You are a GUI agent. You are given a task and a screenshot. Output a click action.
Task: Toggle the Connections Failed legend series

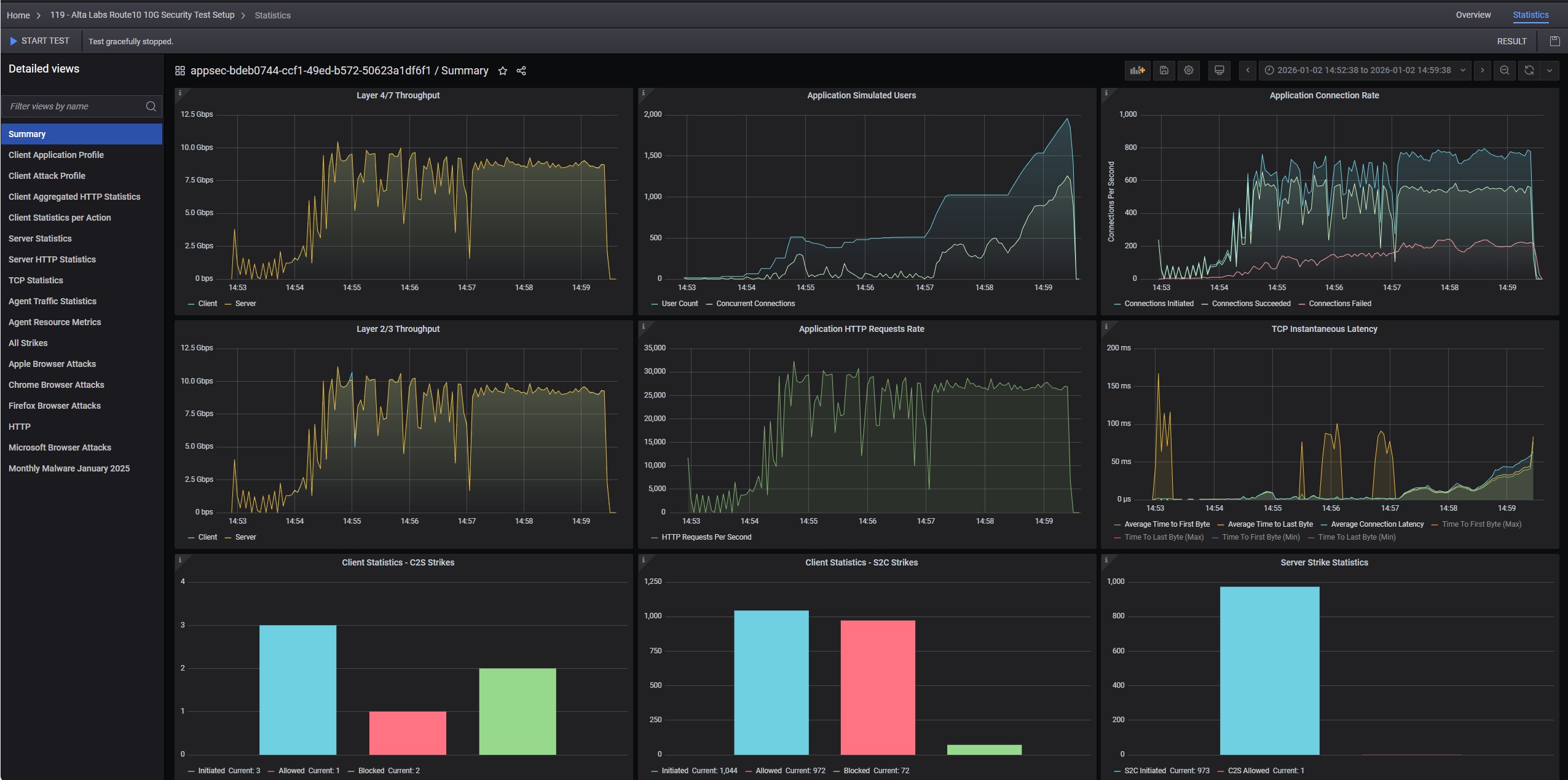pyautogui.click(x=1339, y=304)
